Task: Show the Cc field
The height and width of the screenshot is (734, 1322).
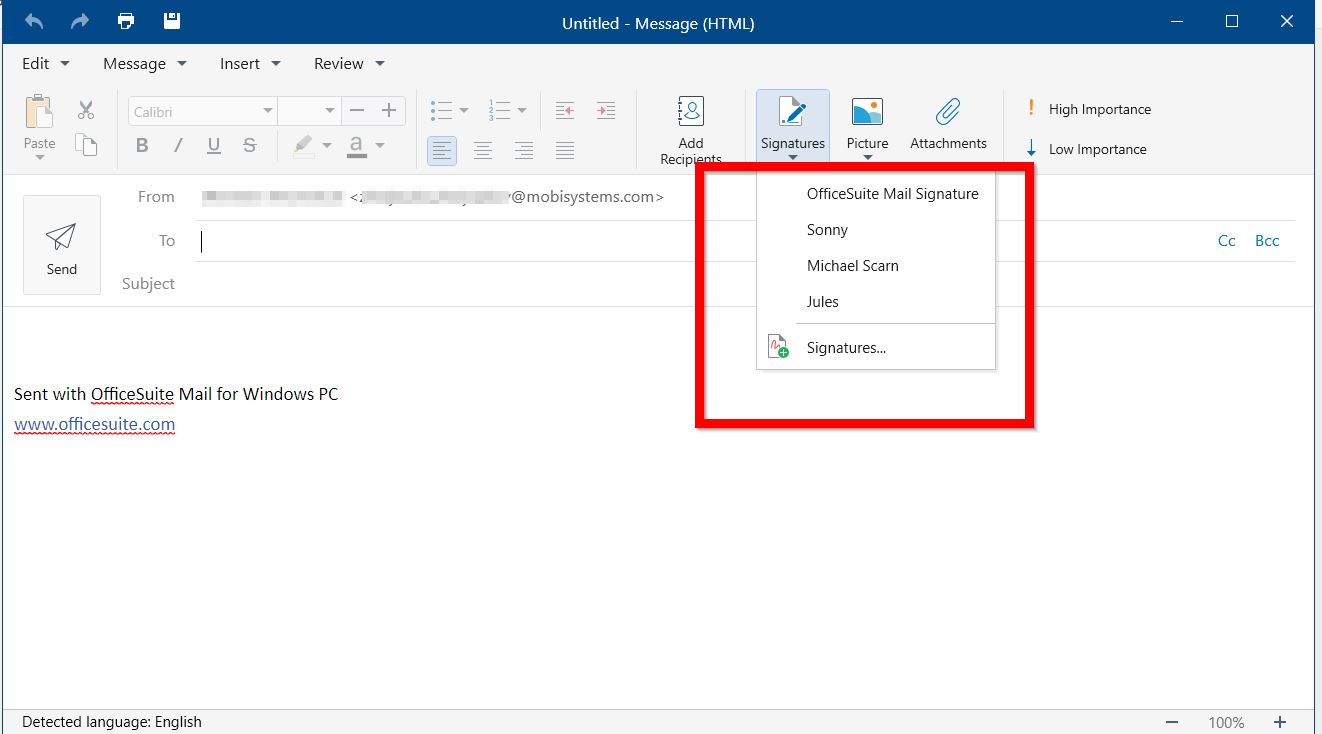Action: click(1227, 241)
